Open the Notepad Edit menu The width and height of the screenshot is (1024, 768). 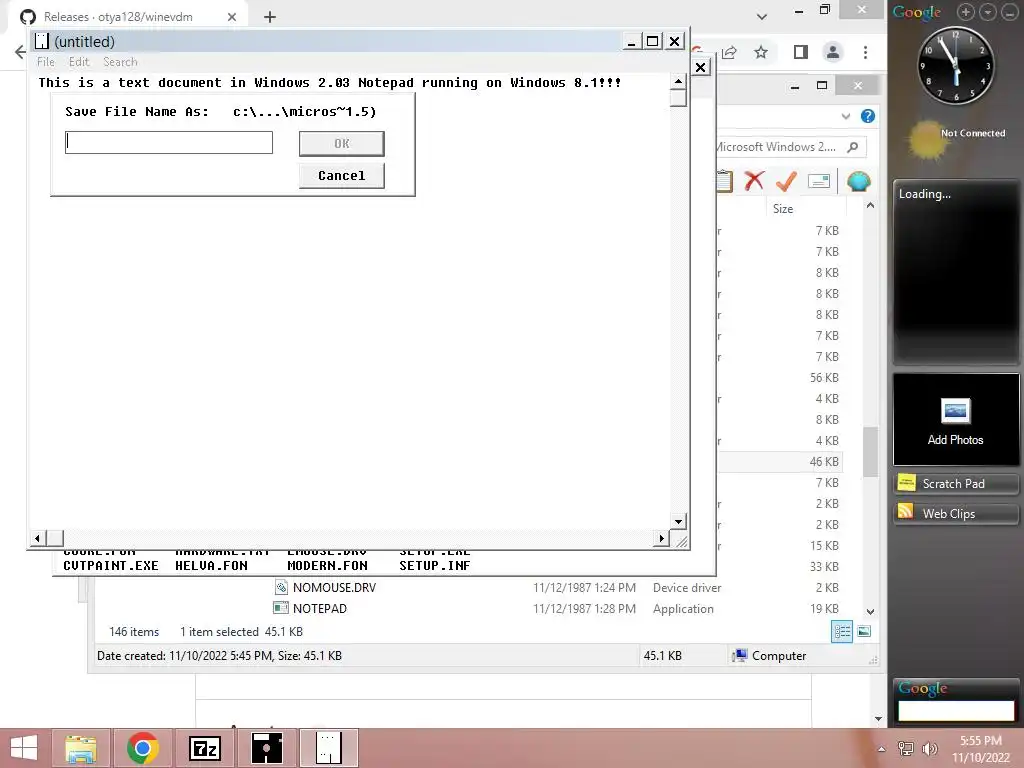pyautogui.click(x=78, y=62)
